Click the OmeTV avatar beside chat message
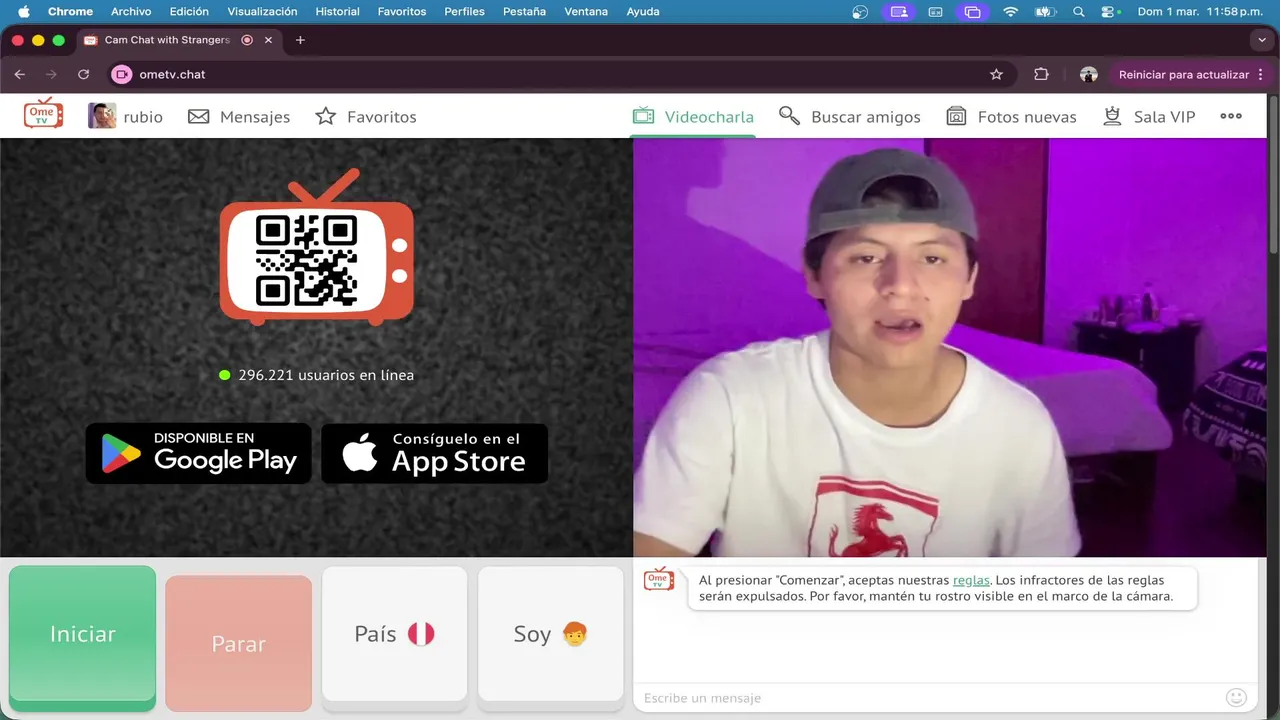The image size is (1280, 720). pos(658,579)
